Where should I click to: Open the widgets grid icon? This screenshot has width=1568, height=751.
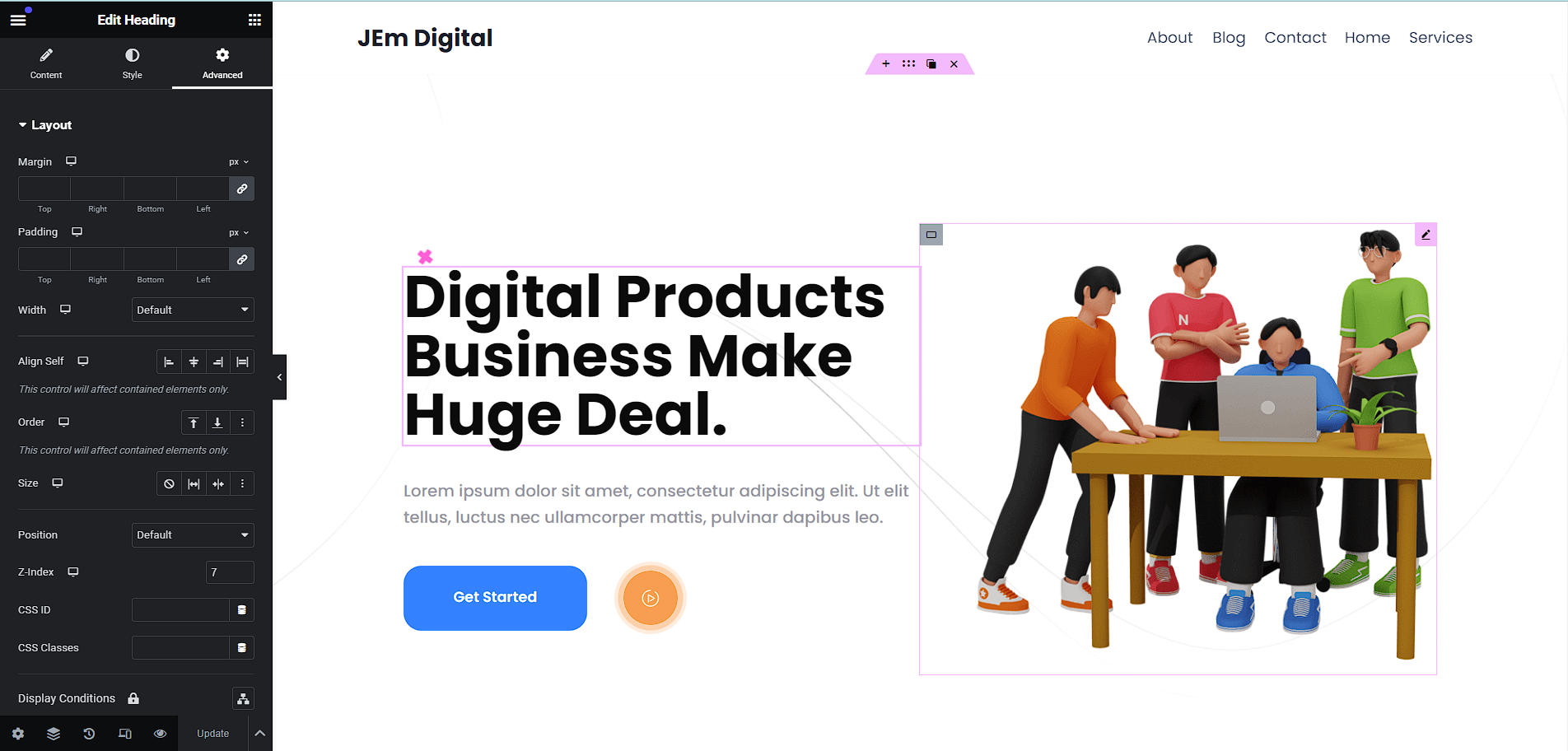click(254, 20)
